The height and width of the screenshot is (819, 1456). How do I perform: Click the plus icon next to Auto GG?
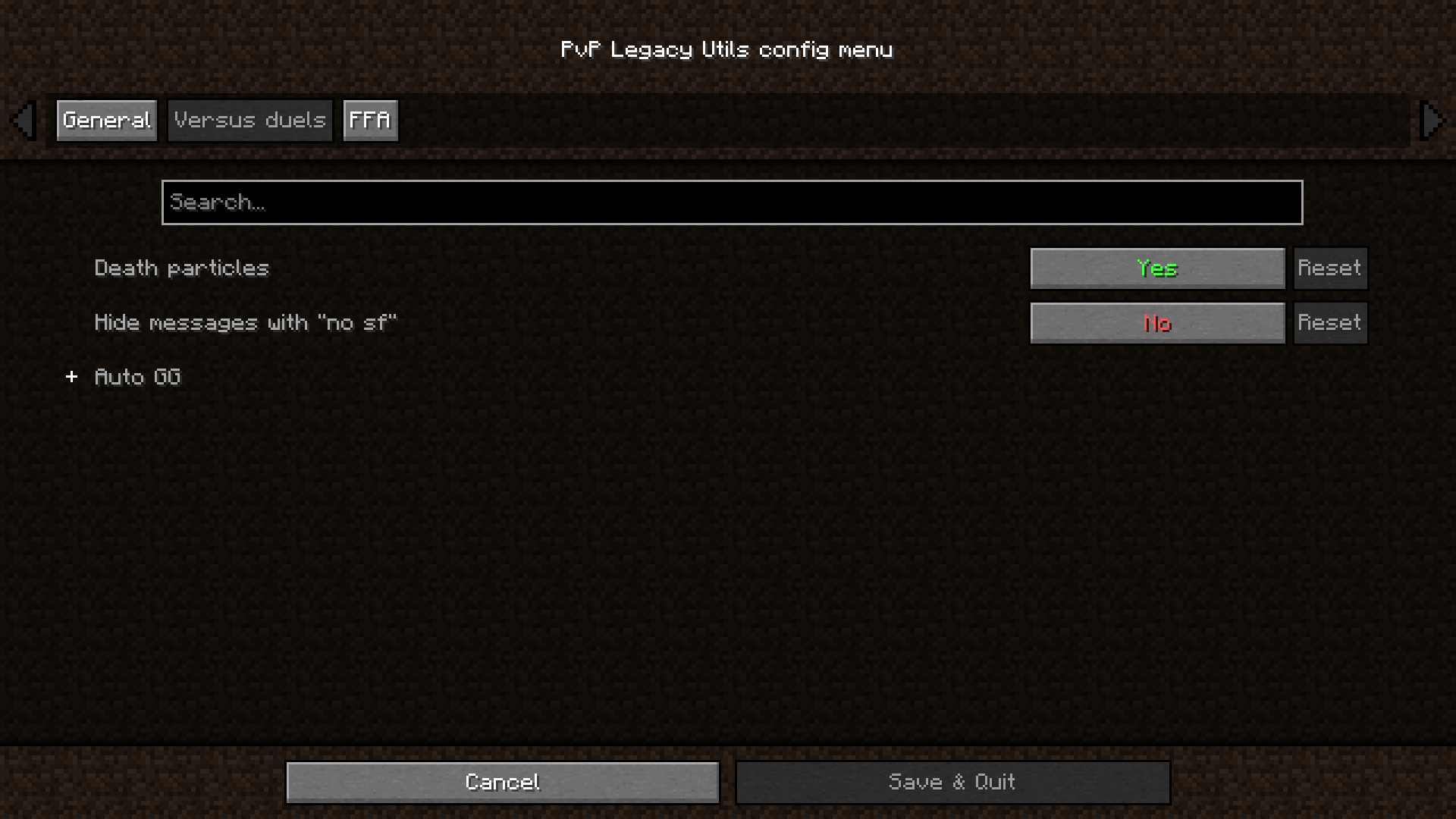[71, 376]
